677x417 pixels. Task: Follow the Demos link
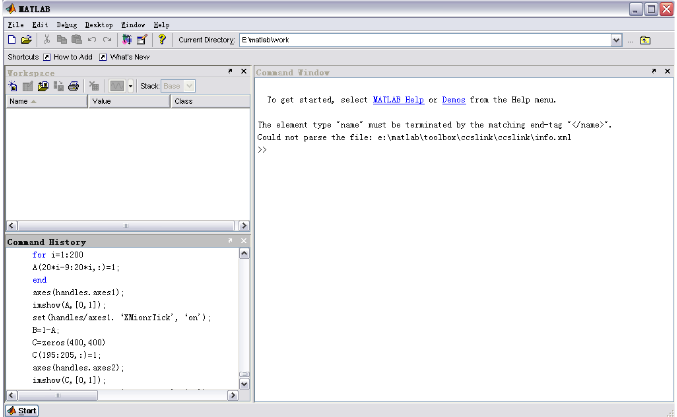[453, 100]
